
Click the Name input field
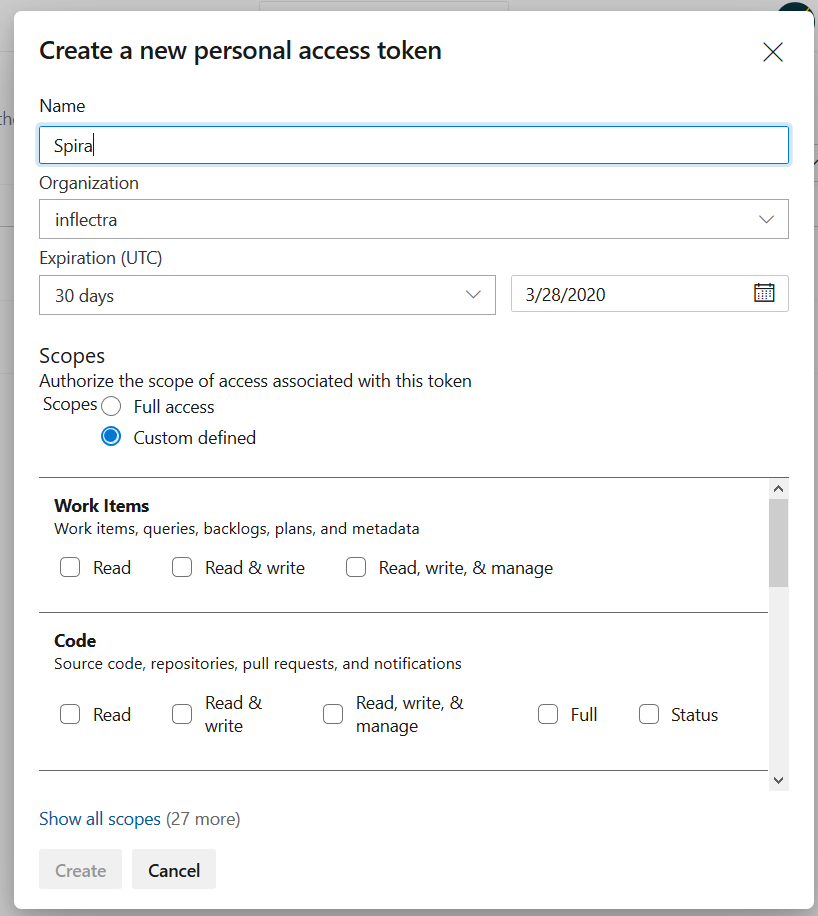[413, 145]
